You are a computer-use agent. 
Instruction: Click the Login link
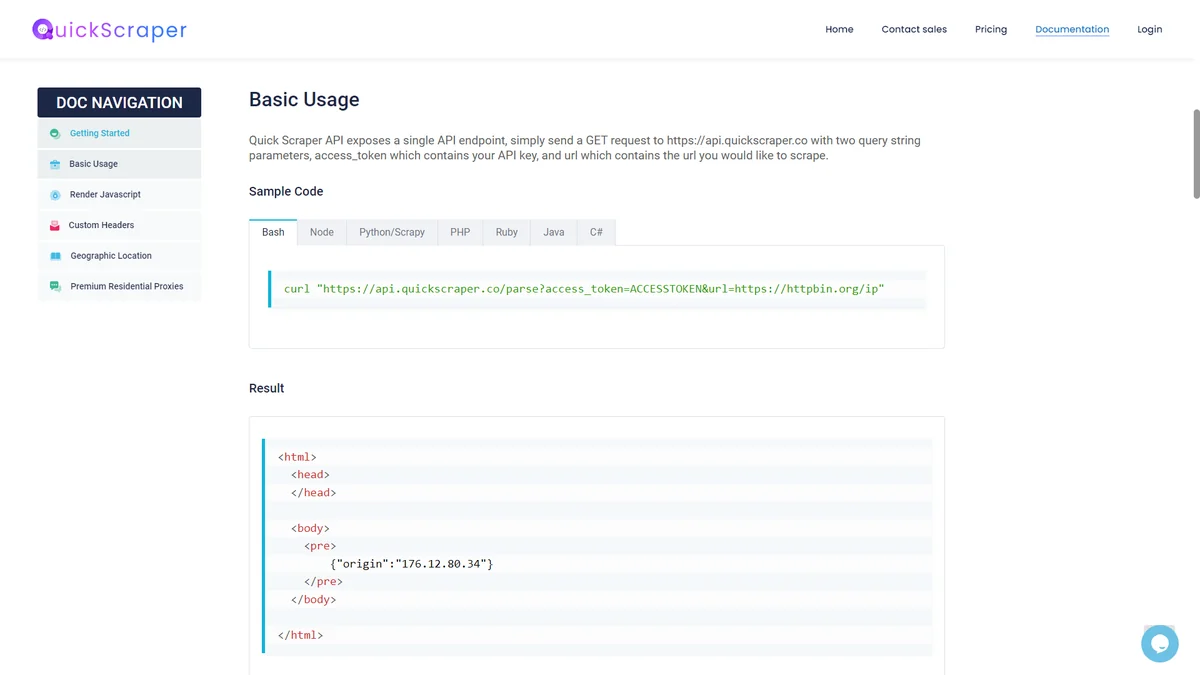tap(1150, 29)
